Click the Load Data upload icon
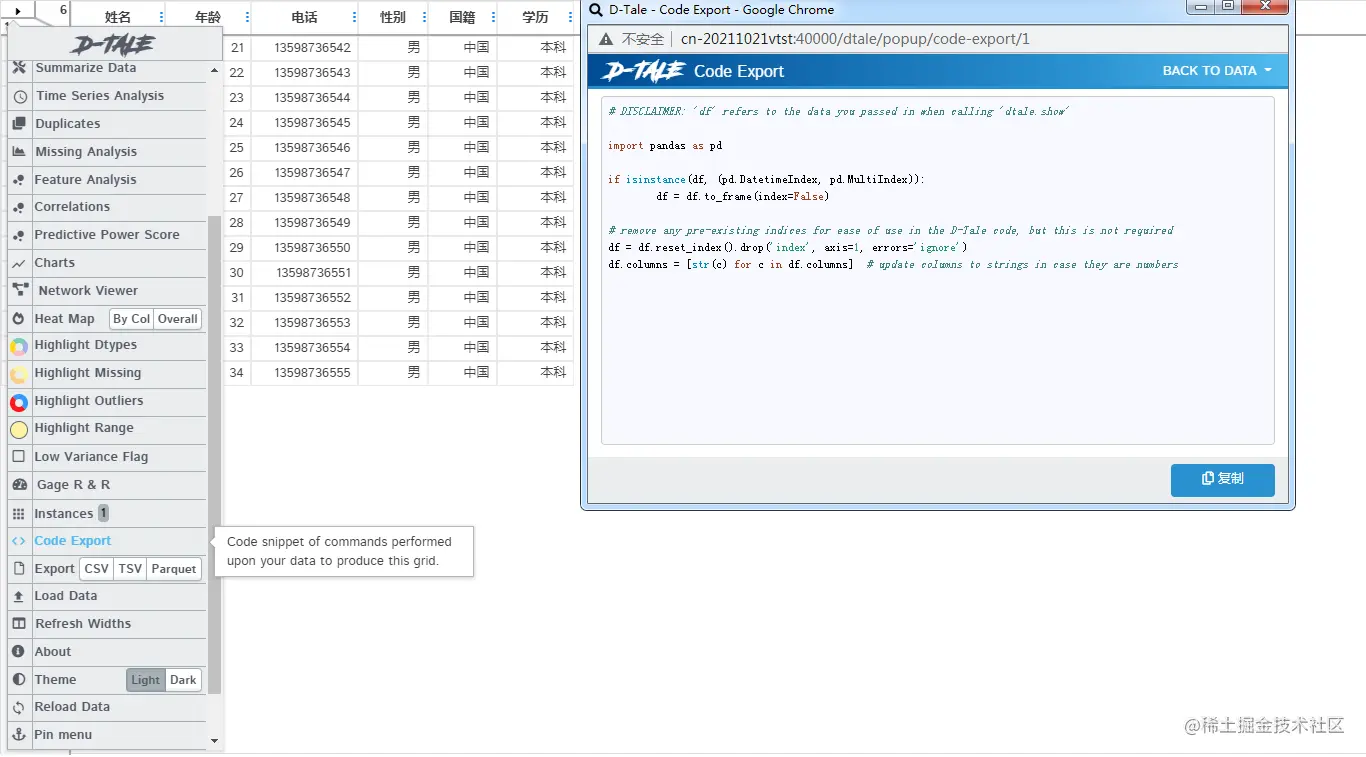This screenshot has height=757, width=1366. click(18, 596)
